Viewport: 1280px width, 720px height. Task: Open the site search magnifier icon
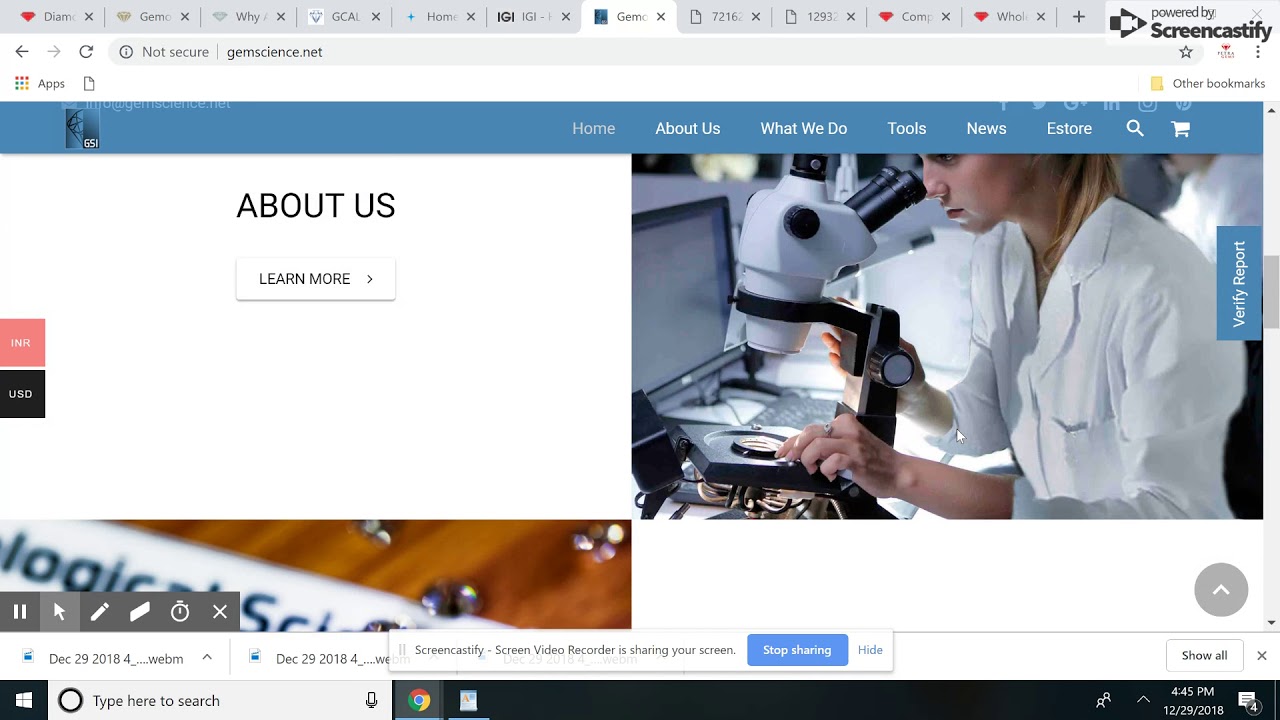(x=1135, y=128)
